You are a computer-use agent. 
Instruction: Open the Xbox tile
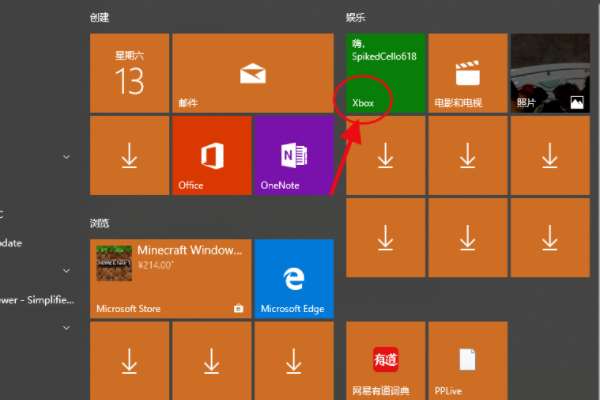tap(385, 73)
